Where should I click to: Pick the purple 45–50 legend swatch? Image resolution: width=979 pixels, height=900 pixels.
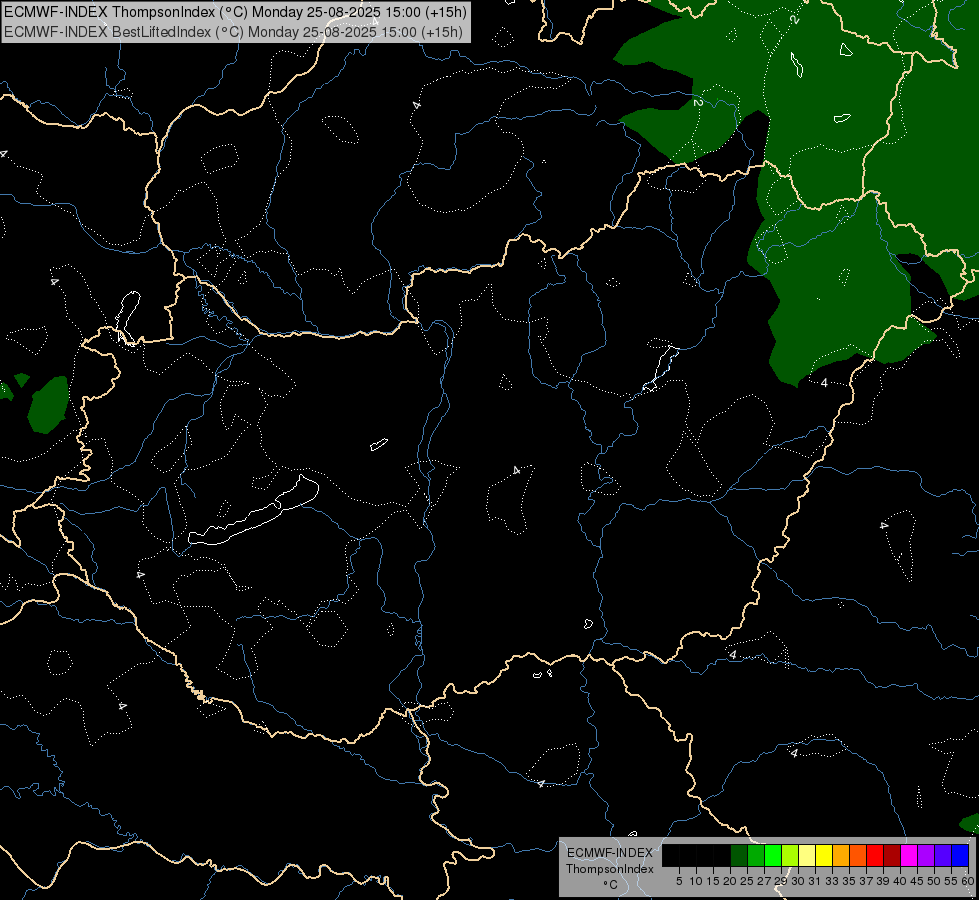(x=926, y=855)
